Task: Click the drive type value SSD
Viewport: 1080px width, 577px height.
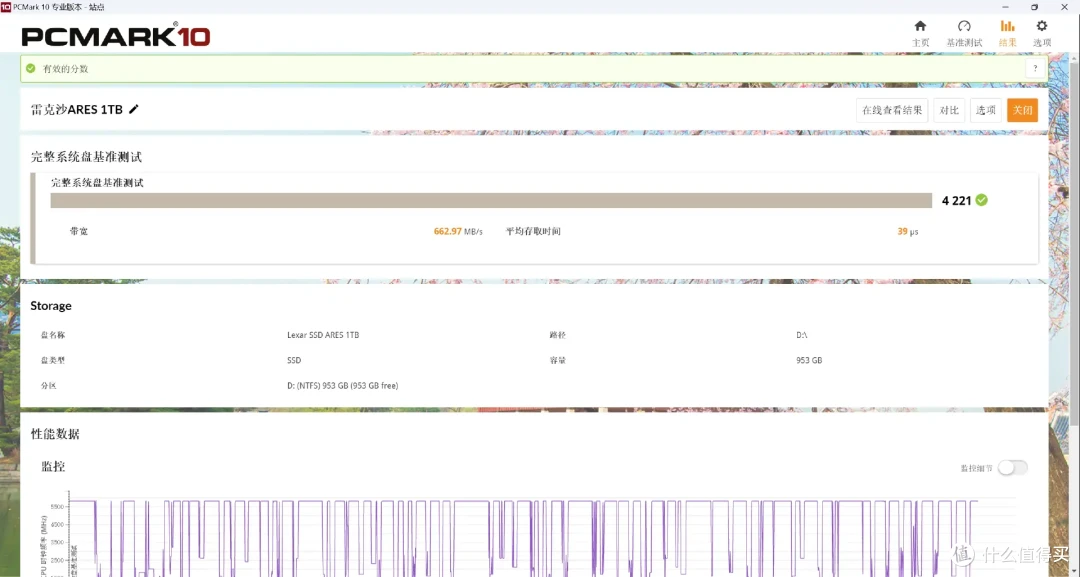Action: [x=294, y=360]
